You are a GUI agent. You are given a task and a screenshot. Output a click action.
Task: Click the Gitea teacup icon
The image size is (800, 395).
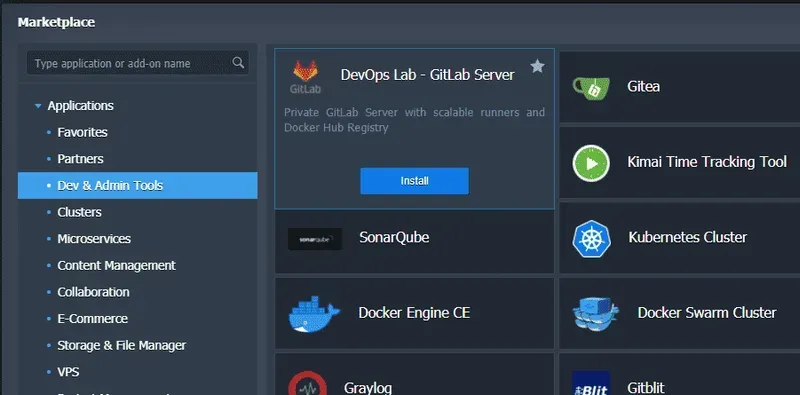point(591,88)
